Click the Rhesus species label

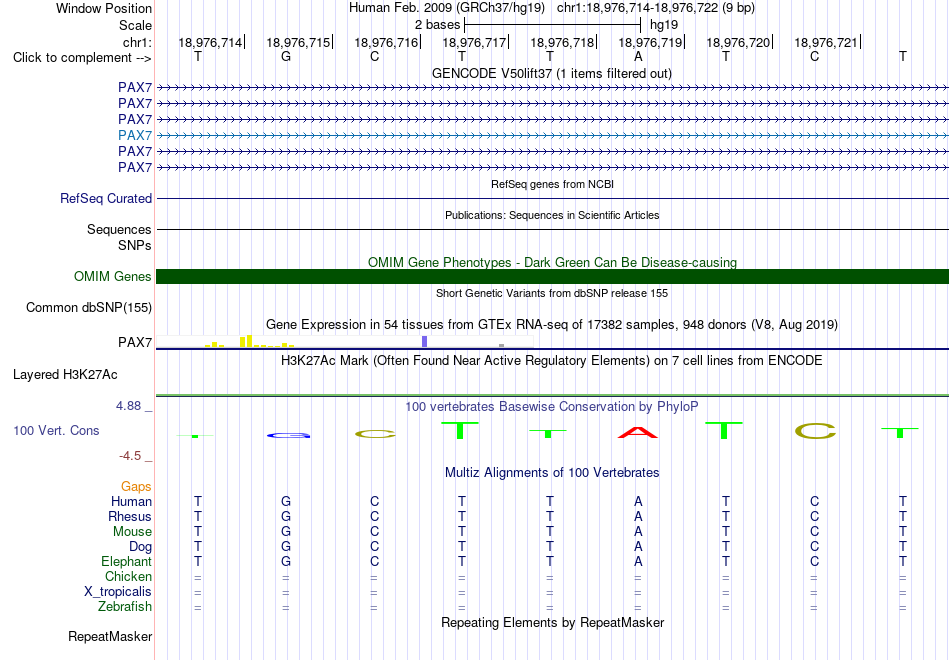pyautogui.click(x=130, y=516)
